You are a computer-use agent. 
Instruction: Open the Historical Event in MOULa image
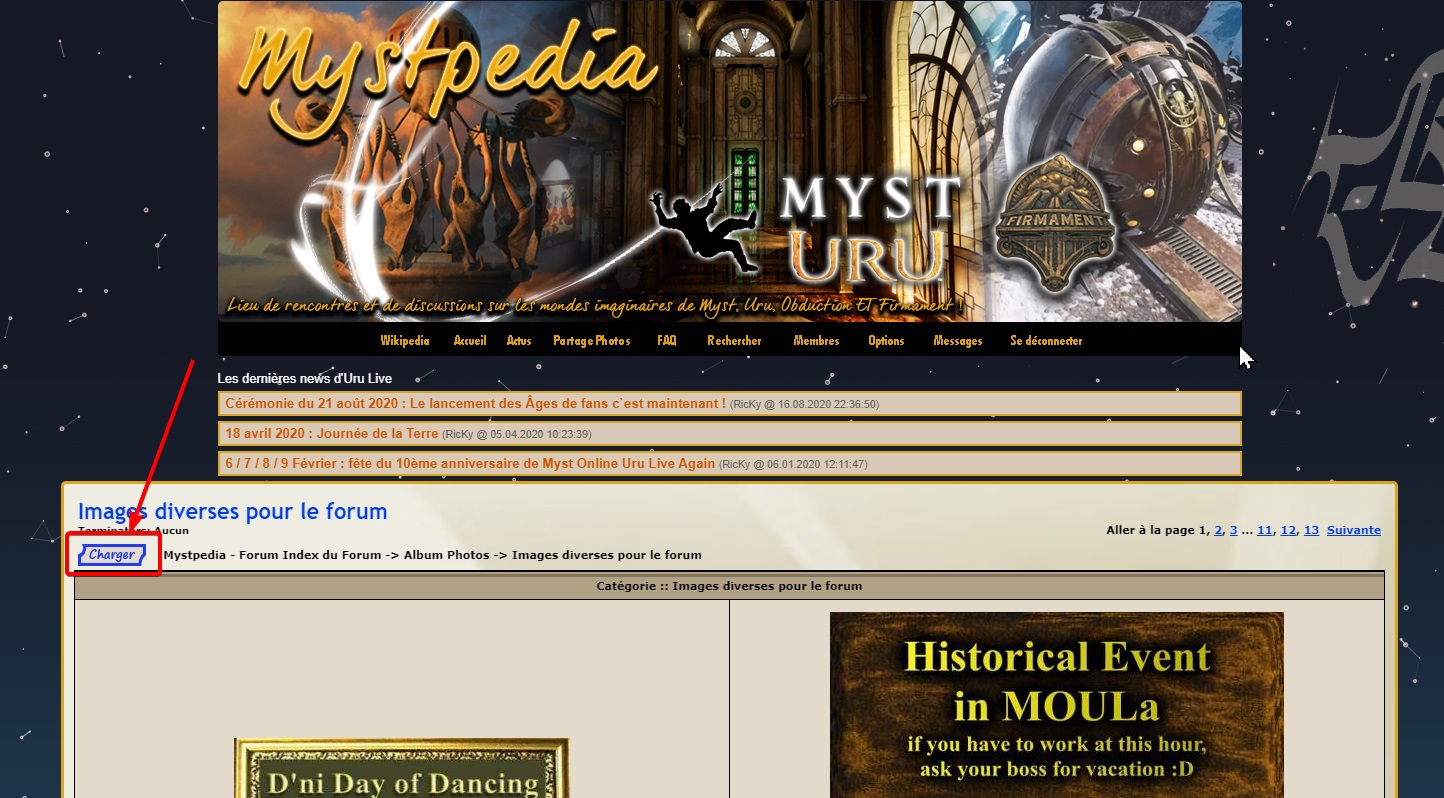tap(1056, 705)
